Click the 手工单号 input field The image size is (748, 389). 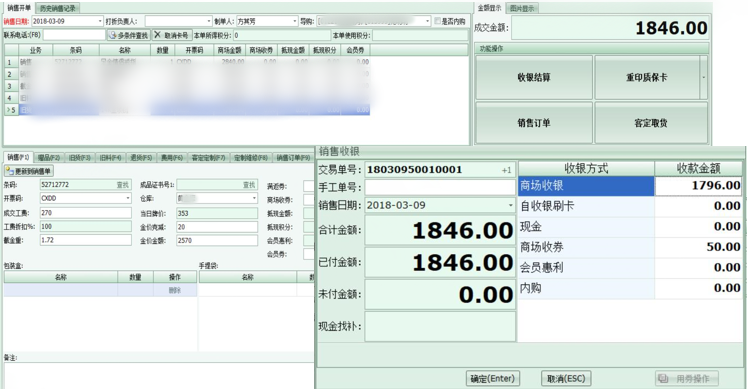point(440,187)
